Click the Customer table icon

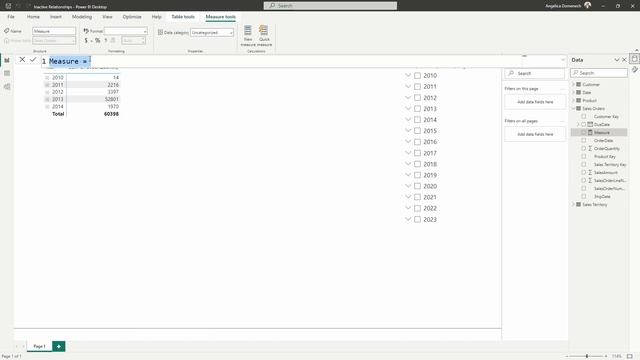[x=578, y=84]
